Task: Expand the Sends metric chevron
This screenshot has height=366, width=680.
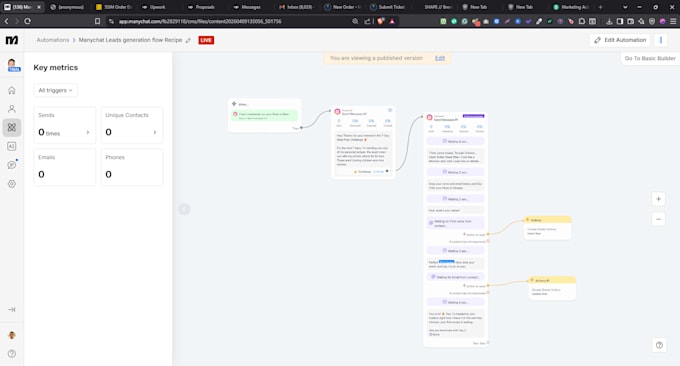Action: [x=88, y=132]
